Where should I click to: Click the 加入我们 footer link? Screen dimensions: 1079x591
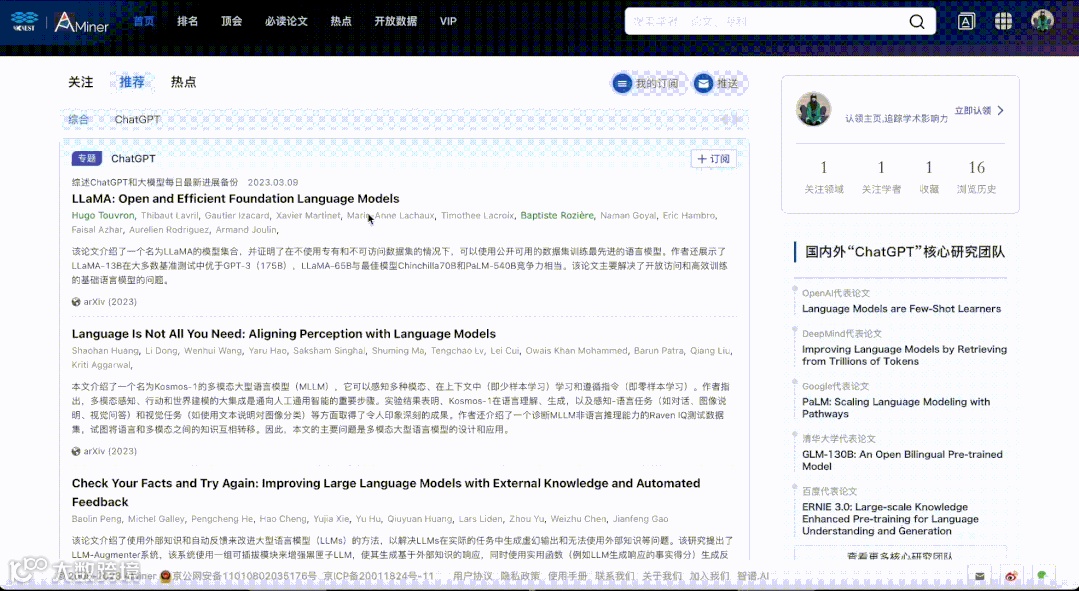coord(709,576)
